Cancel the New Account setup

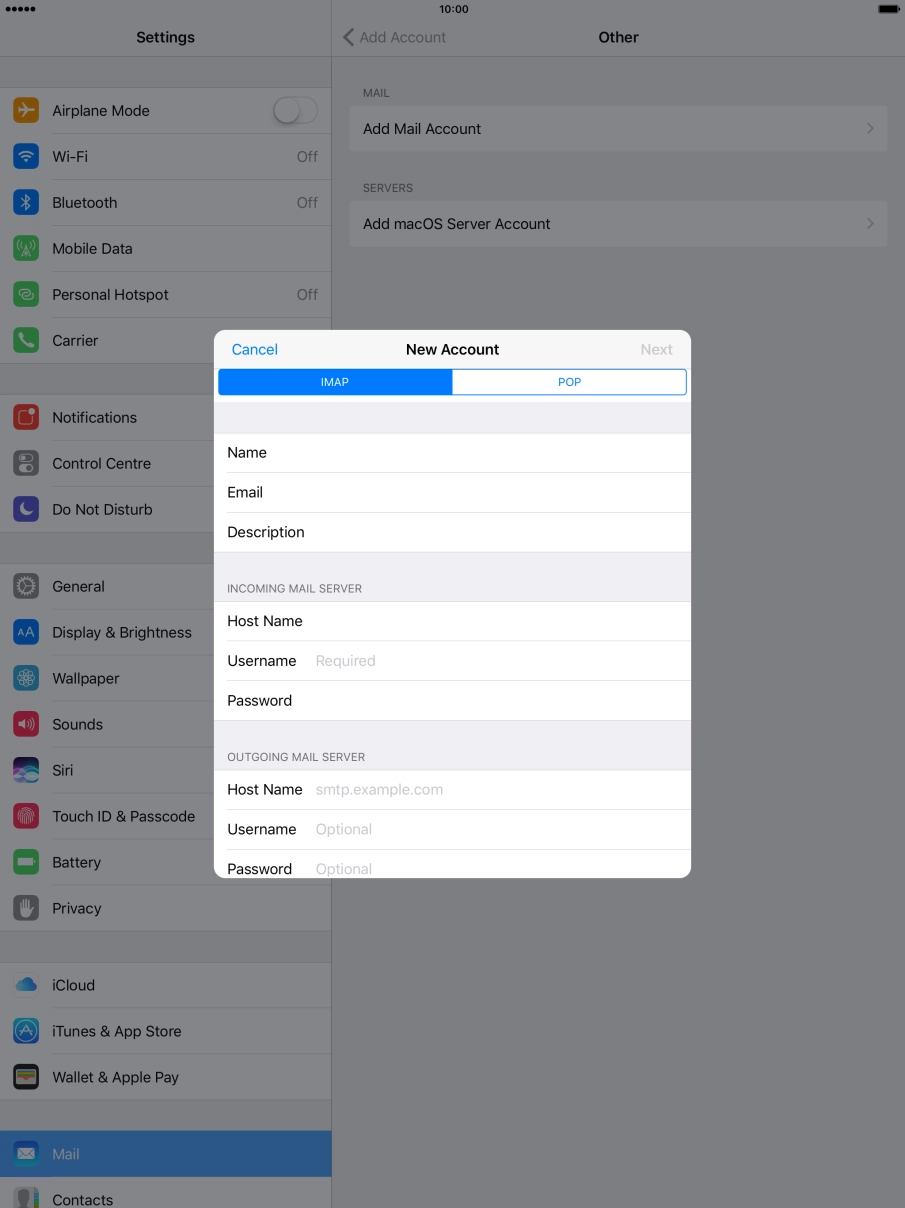(x=254, y=349)
